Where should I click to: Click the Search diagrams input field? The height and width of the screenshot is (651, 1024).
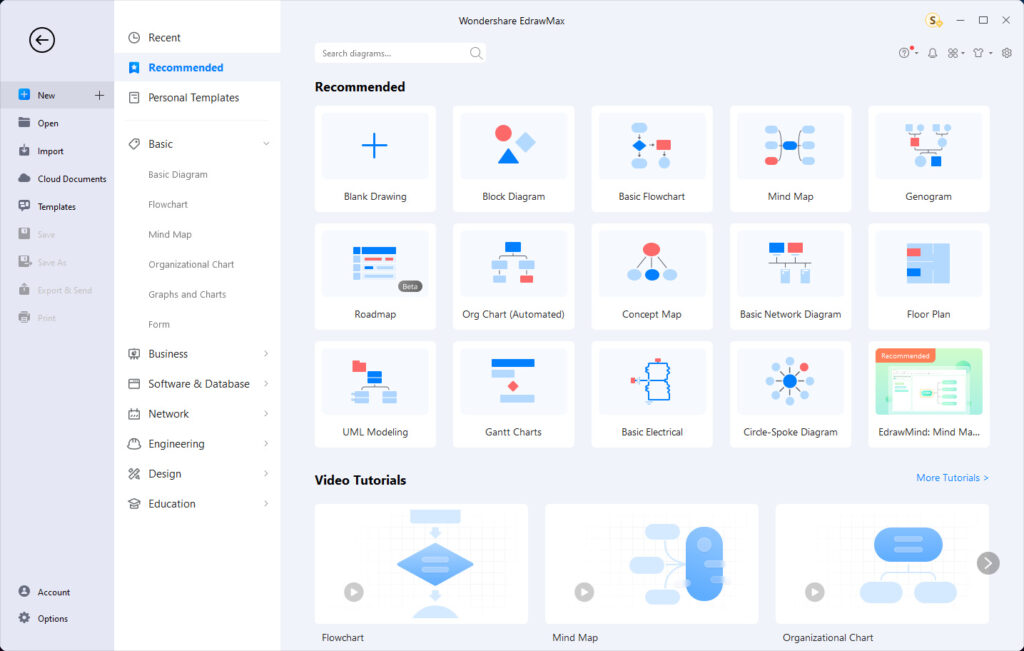pyautogui.click(x=400, y=53)
